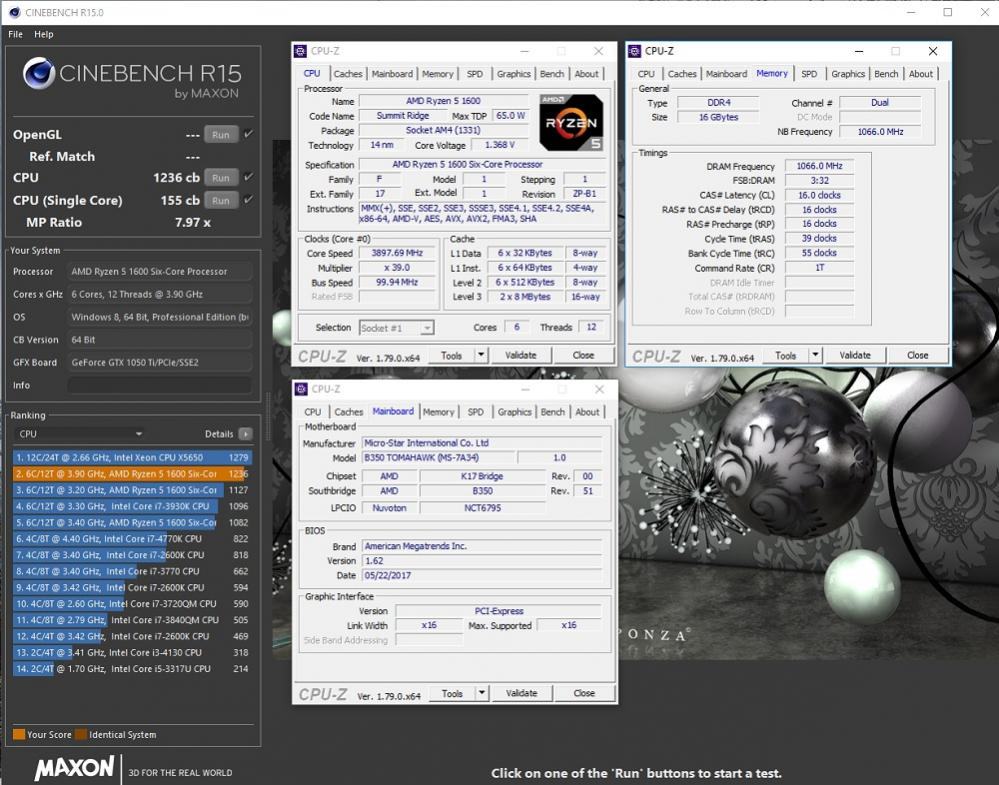Click the CPU-Z icon in Memory window title
Image resolution: width=999 pixels, height=785 pixels.
pos(635,51)
